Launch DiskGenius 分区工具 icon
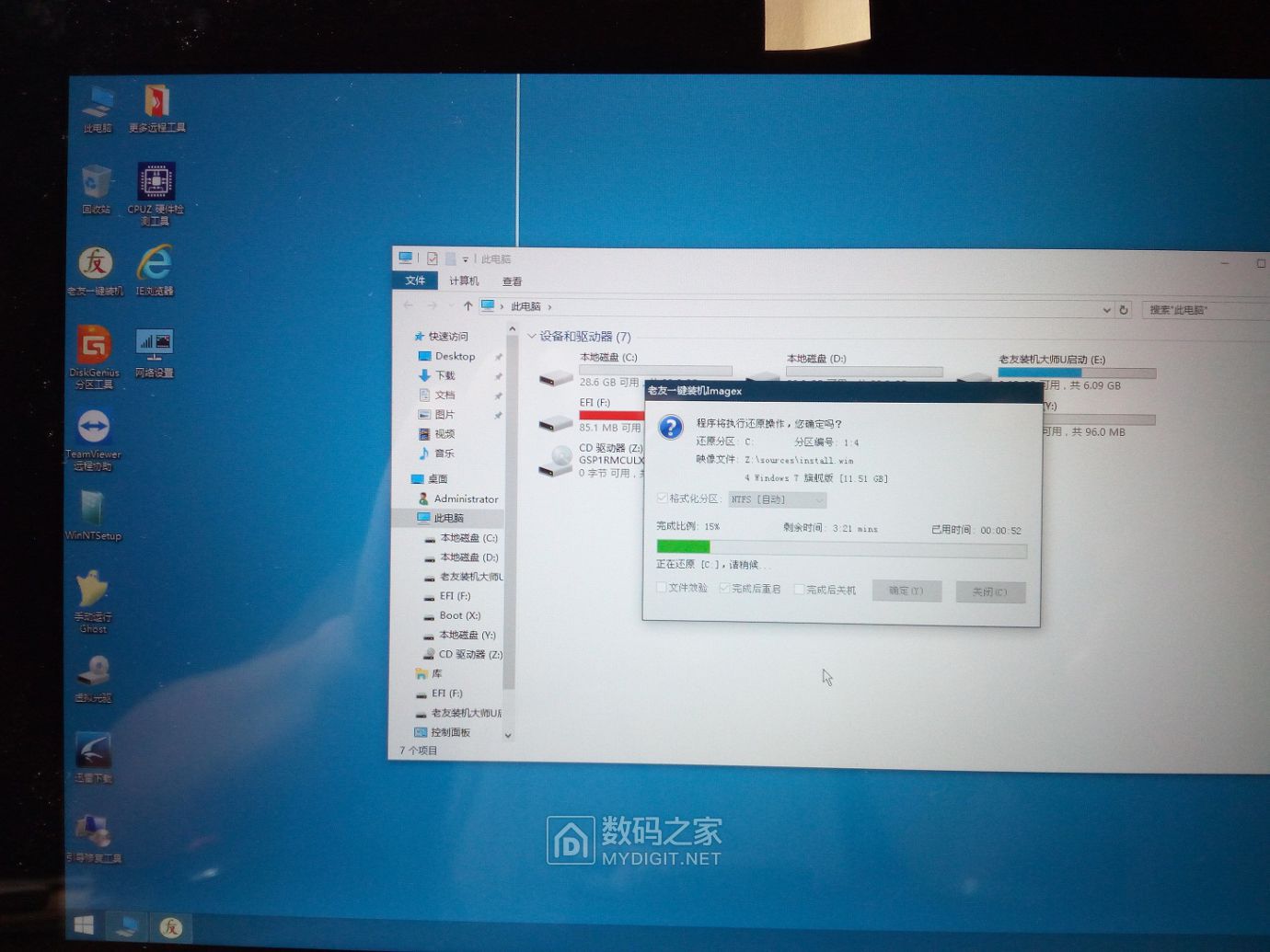This screenshot has width=1270, height=952. pyautogui.click(x=94, y=358)
